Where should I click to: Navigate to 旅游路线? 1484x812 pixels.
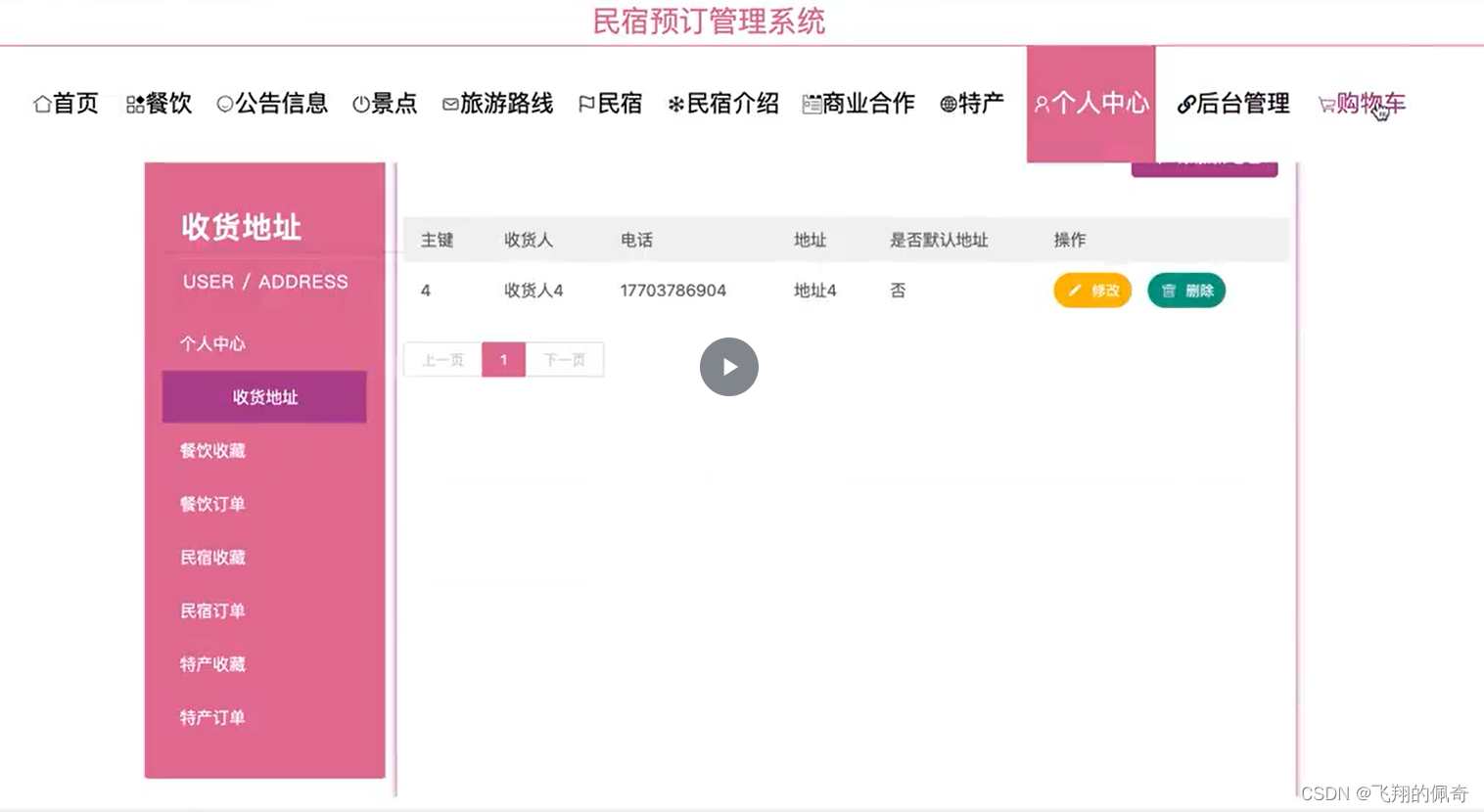pos(497,104)
